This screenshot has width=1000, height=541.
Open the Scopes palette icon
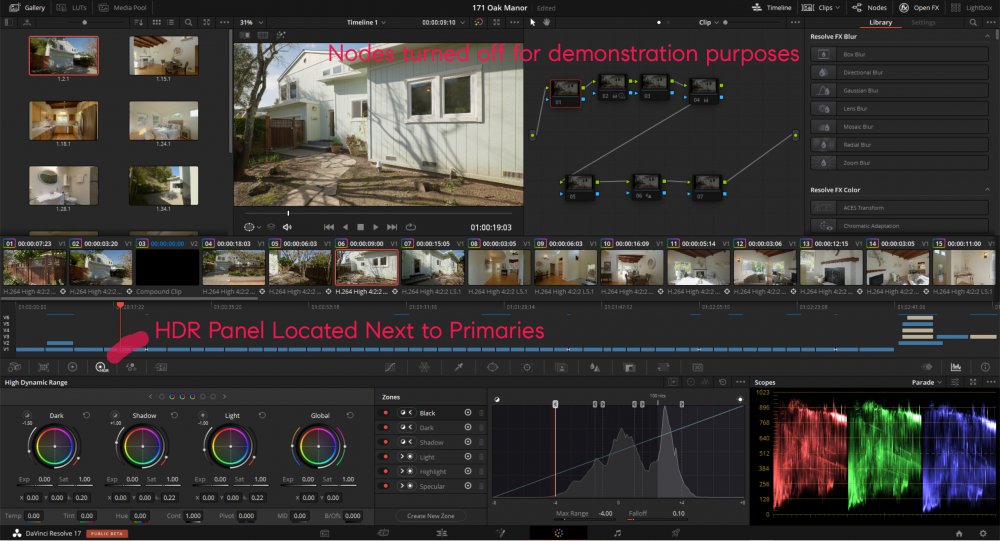point(955,367)
